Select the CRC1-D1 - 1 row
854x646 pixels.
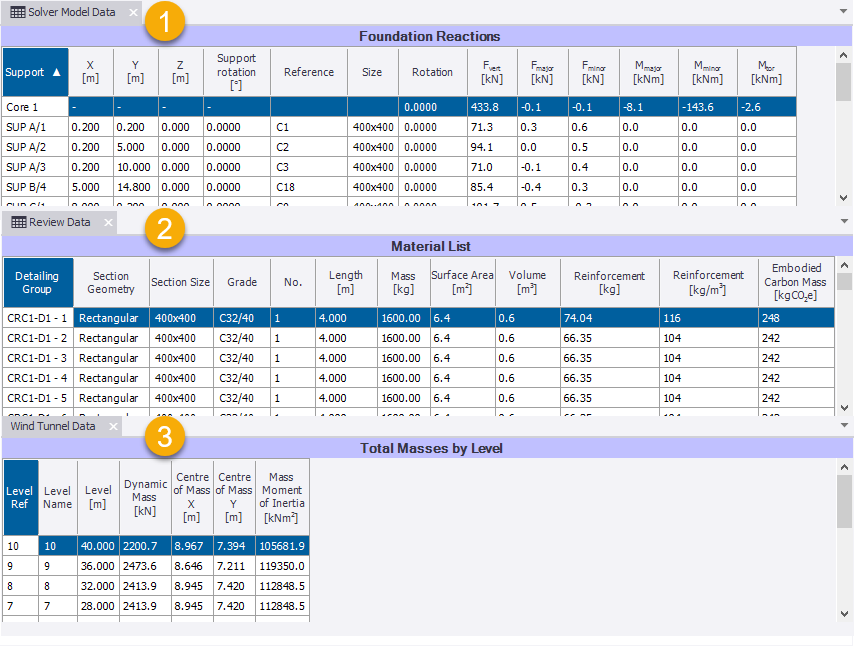point(419,318)
